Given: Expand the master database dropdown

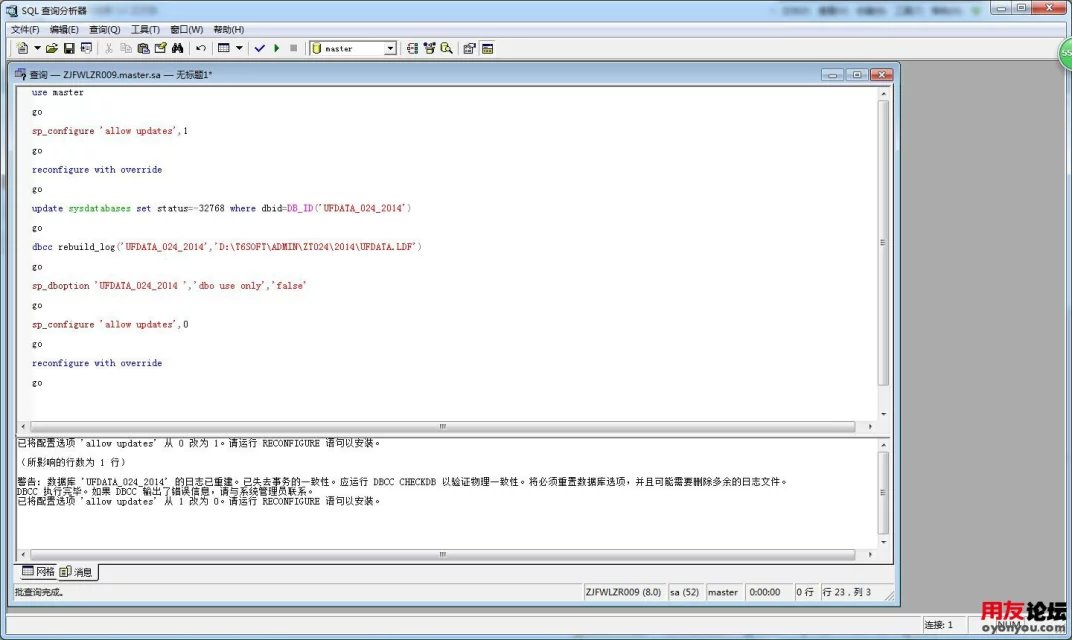Looking at the screenshot, I should (x=390, y=48).
